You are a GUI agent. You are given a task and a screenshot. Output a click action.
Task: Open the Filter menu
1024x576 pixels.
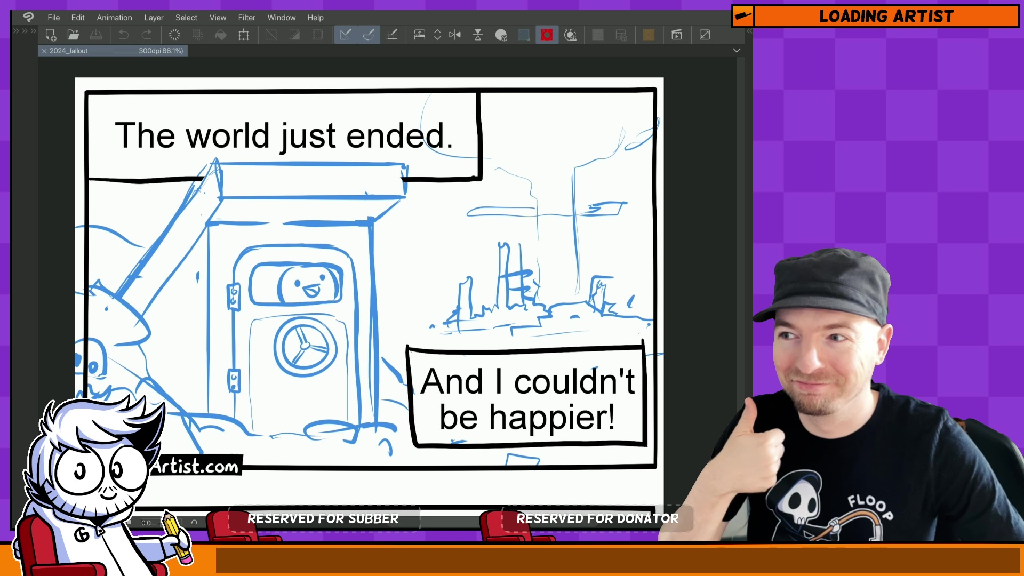click(x=246, y=18)
